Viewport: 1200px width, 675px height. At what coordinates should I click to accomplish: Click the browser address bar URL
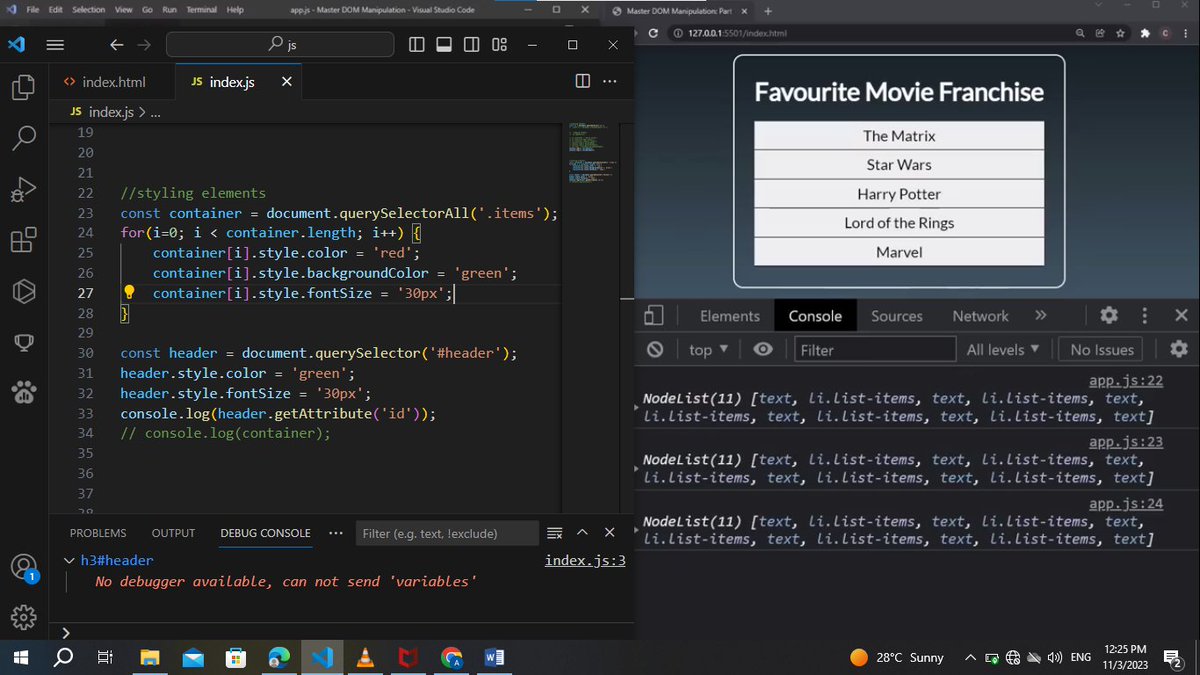click(739, 33)
